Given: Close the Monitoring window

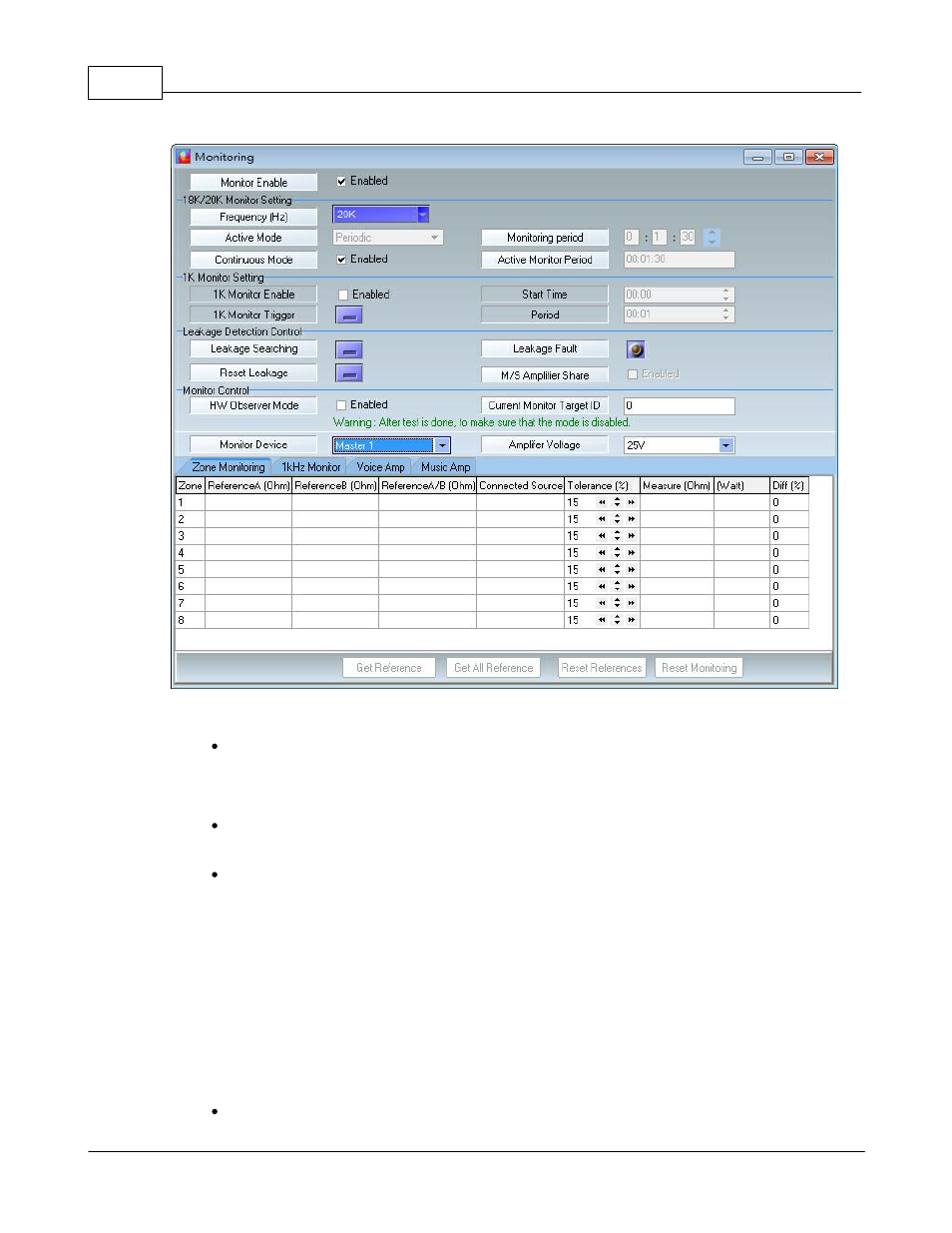Looking at the screenshot, I should 819,157.
